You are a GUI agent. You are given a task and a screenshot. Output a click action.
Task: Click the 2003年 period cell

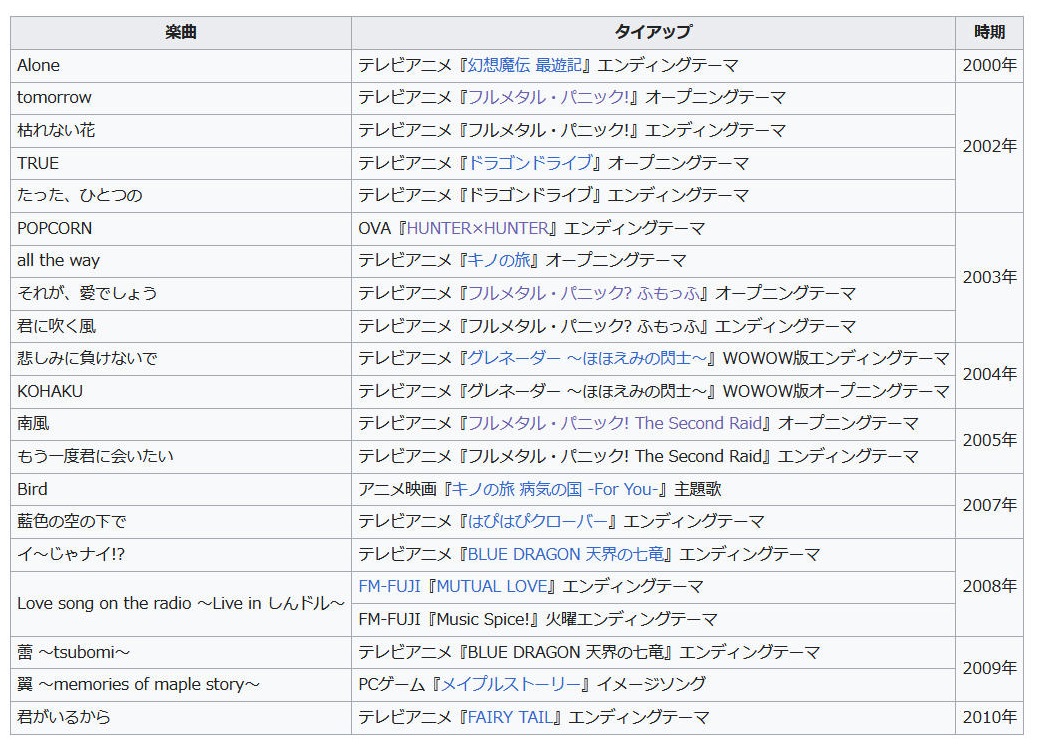tap(989, 277)
